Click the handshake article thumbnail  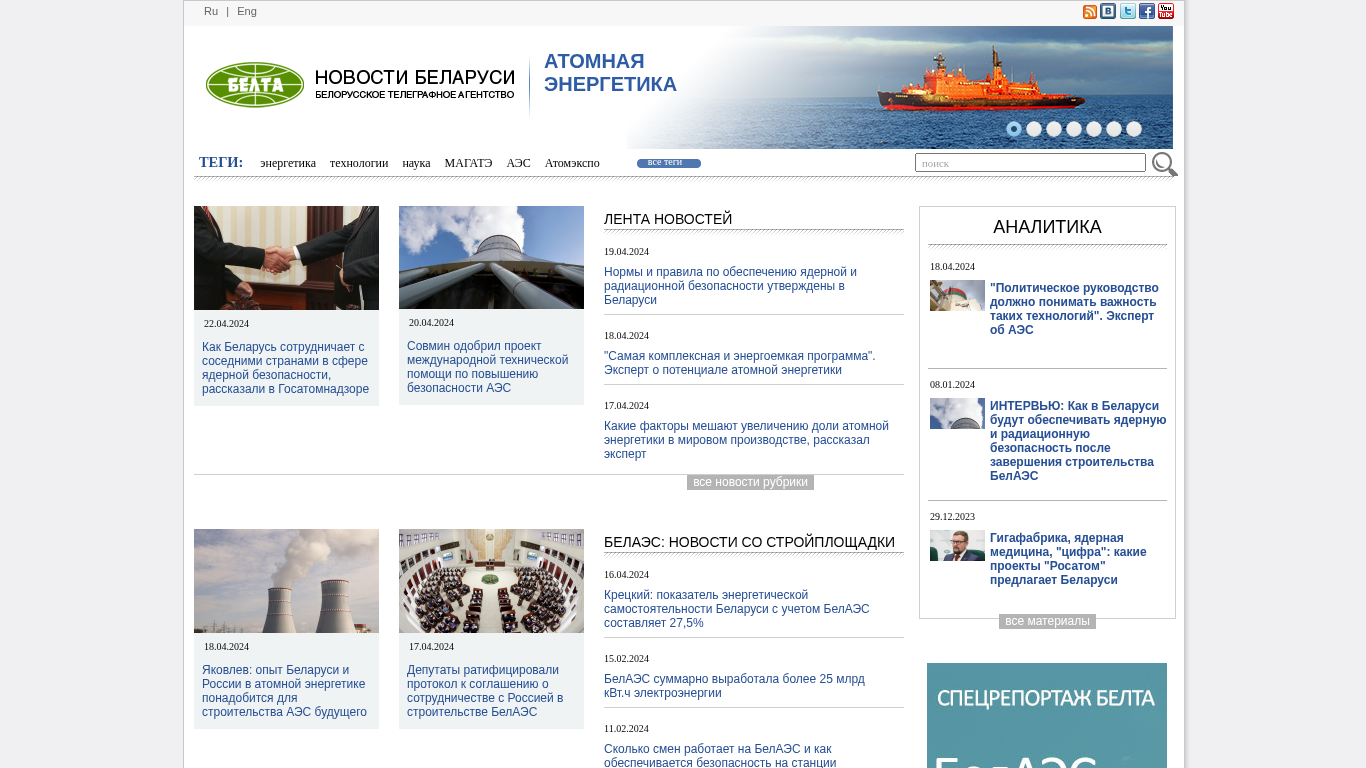pos(286,258)
